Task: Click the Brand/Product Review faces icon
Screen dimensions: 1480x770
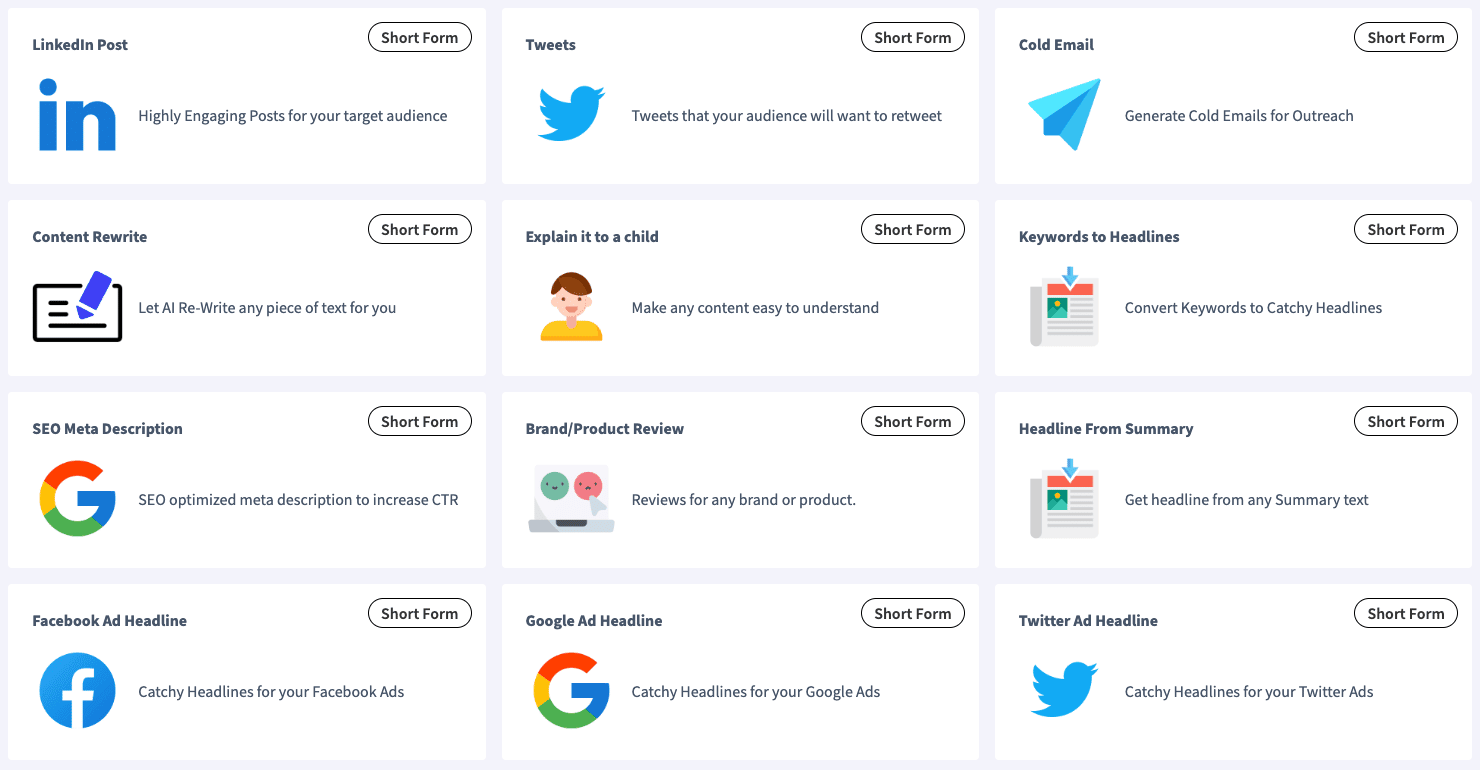Action: coord(571,499)
